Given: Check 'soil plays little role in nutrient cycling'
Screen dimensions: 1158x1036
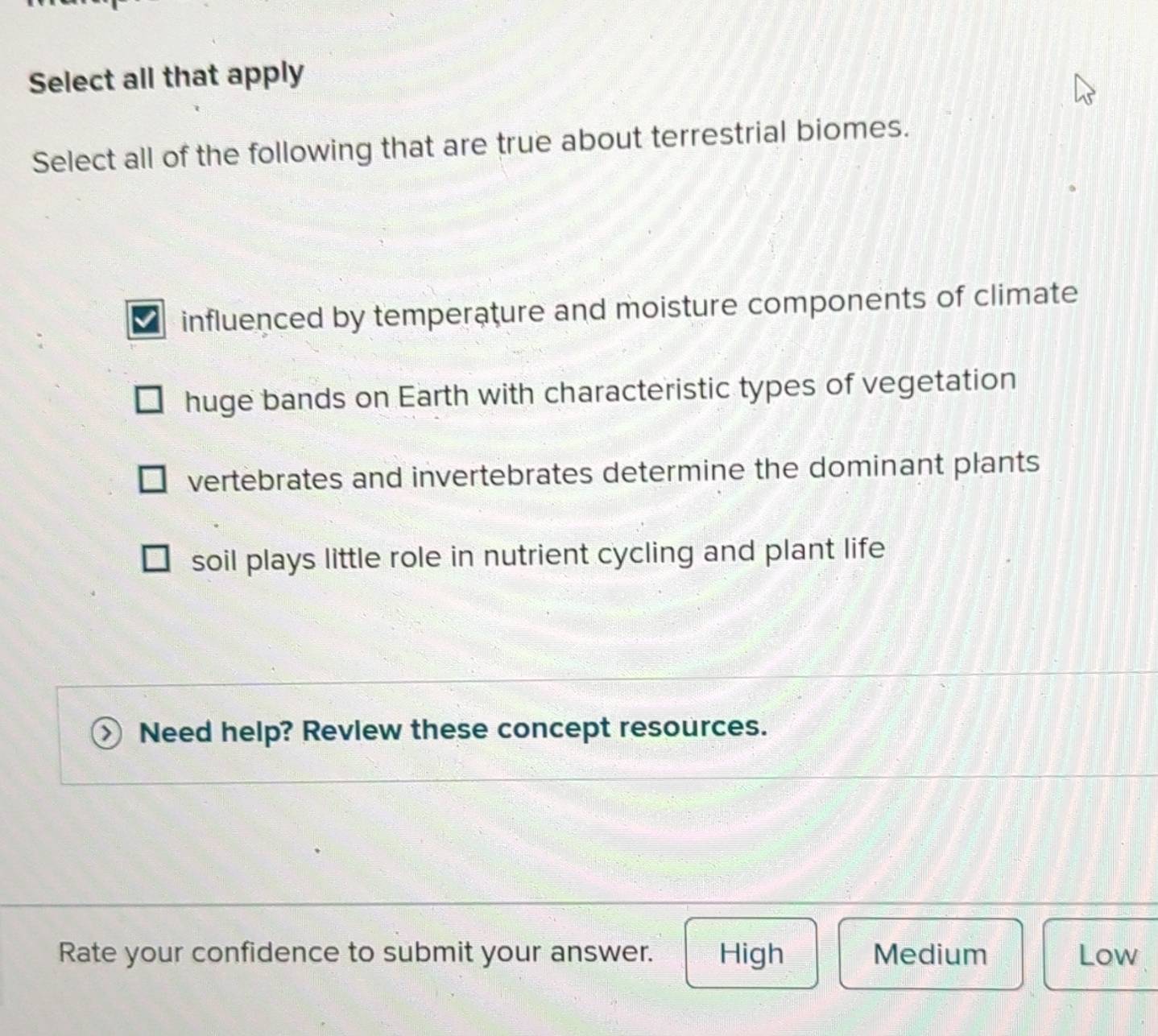Looking at the screenshot, I should click(156, 556).
